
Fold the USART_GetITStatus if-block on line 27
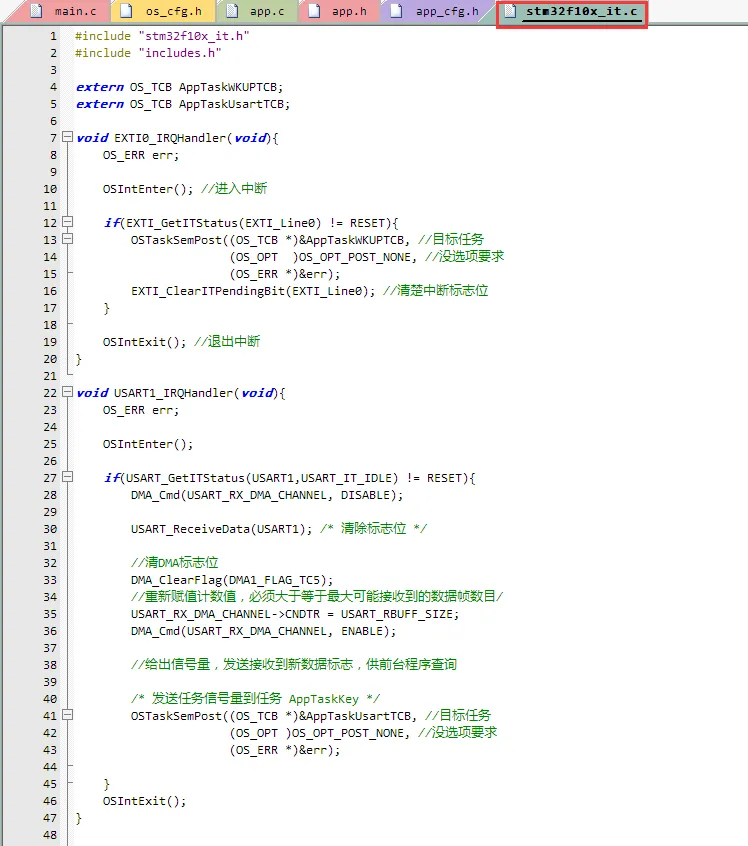67,478
